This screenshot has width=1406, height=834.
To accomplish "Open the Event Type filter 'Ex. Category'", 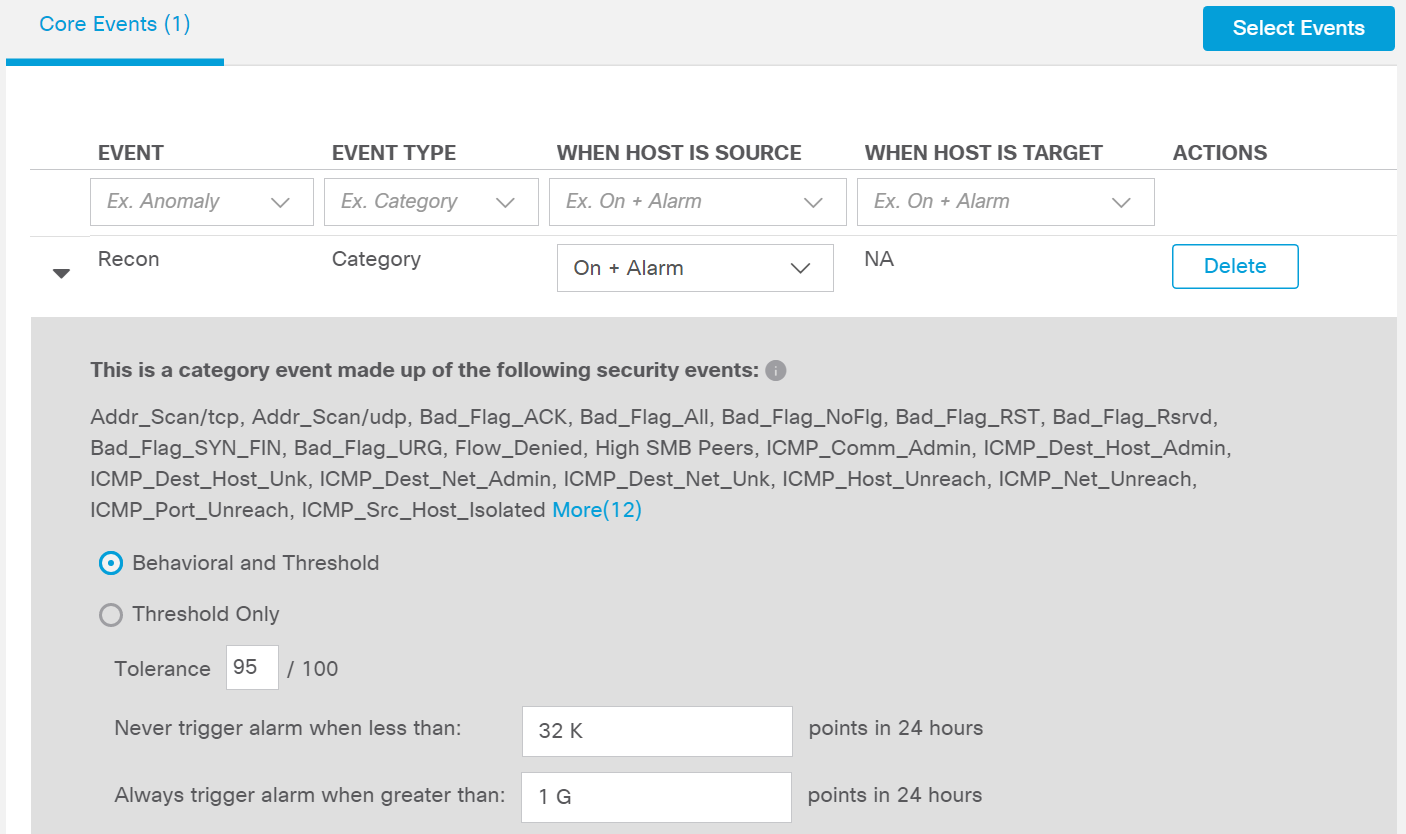I will tap(431, 202).
